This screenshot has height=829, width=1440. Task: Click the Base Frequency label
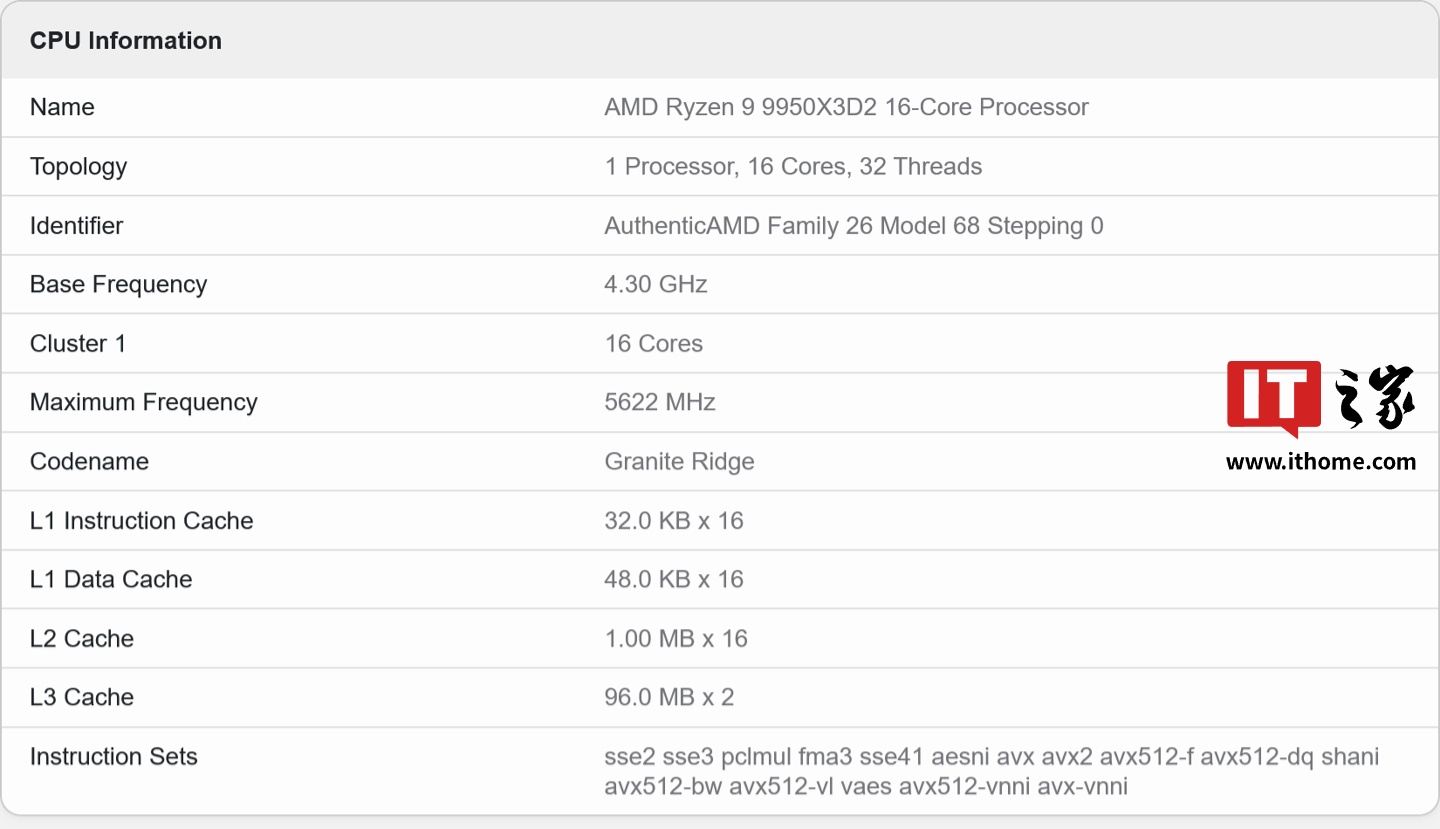pyautogui.click(x=118, y=284)
